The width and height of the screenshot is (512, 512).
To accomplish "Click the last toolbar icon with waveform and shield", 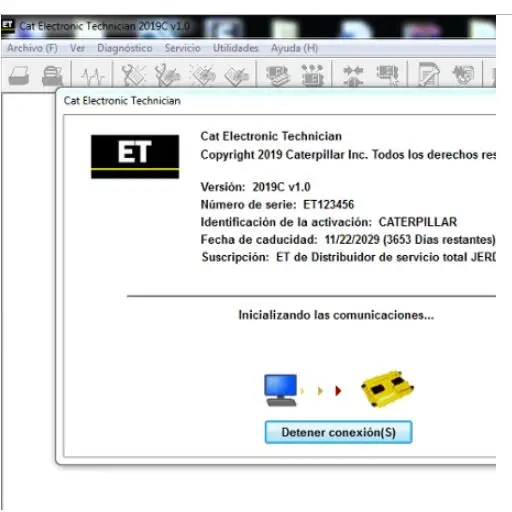I will (463, 75).
